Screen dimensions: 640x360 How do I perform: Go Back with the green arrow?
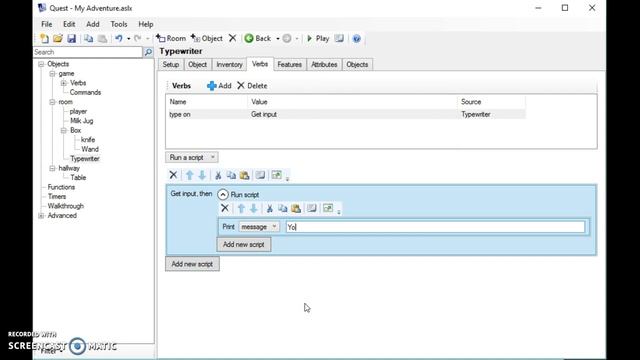(258, 38)
